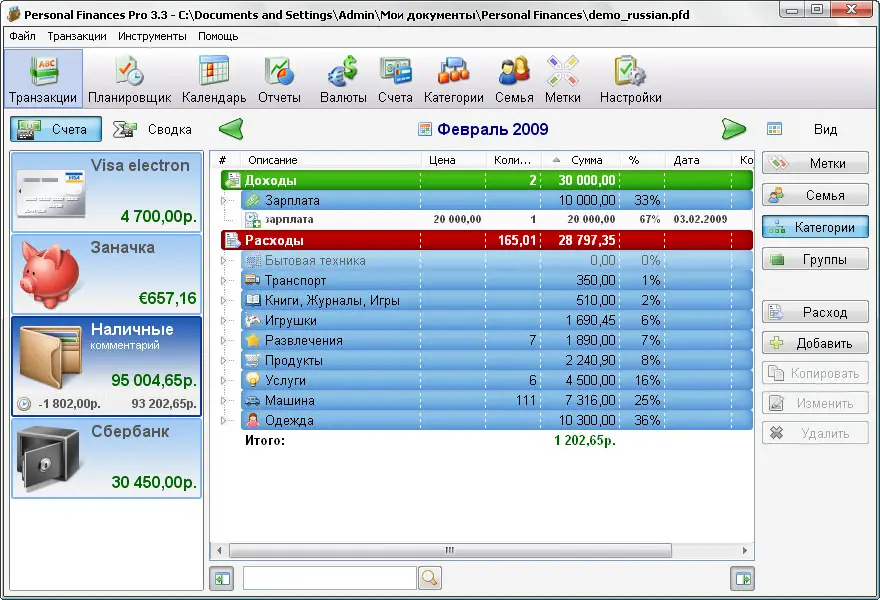Collapse left panel using bottom-left panel icon
880x600 pixels.
coord(222,578)
